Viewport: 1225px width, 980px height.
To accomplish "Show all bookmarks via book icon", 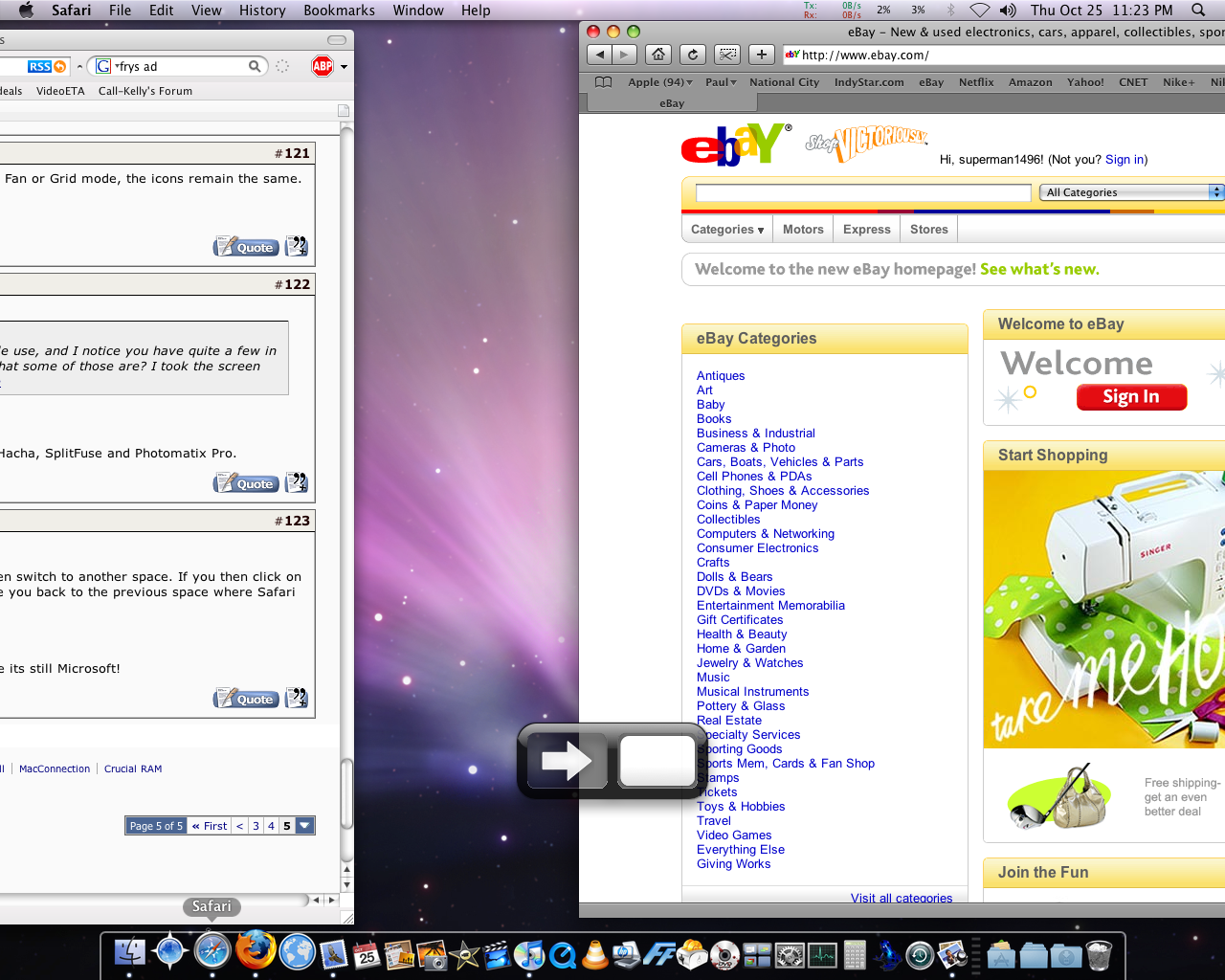I will point(603,82).
